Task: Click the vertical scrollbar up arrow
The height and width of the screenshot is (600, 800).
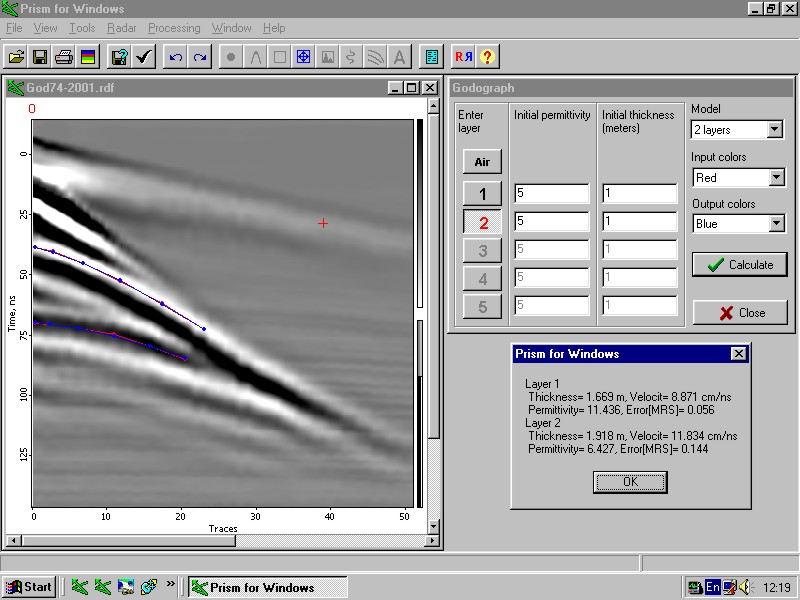Action: point(433,106)
